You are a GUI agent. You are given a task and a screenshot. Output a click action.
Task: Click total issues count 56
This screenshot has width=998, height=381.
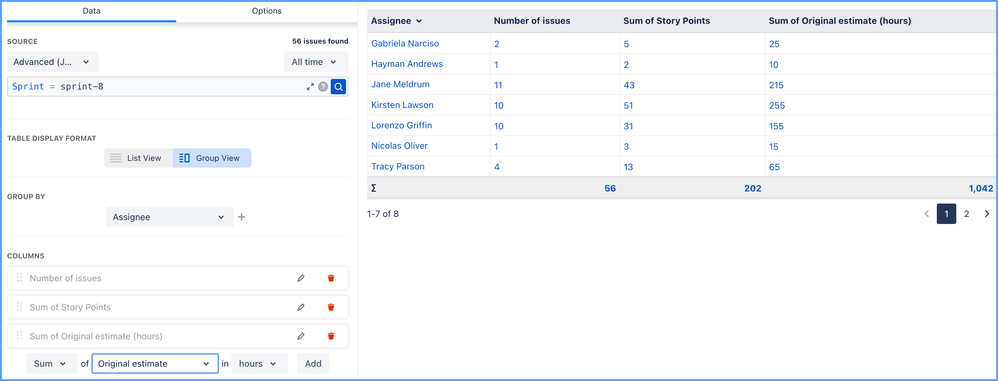610,188
